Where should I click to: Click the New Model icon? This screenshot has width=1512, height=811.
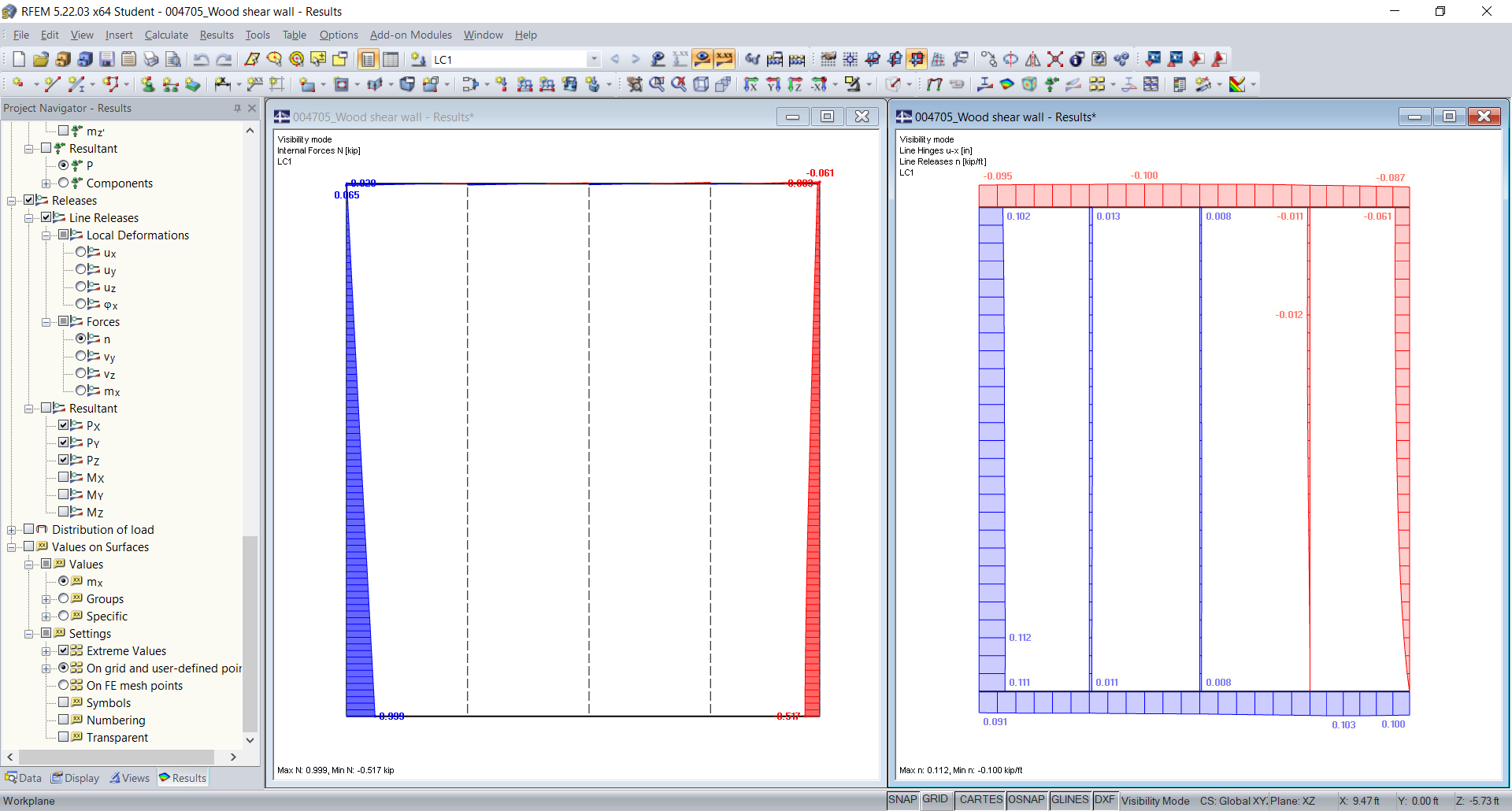pyautogui.click(x=17, y=60)
